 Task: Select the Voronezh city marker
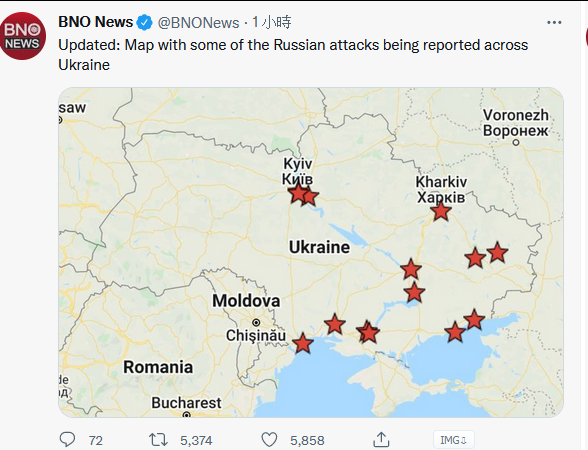pyautogui.click(x=516, y=142)
